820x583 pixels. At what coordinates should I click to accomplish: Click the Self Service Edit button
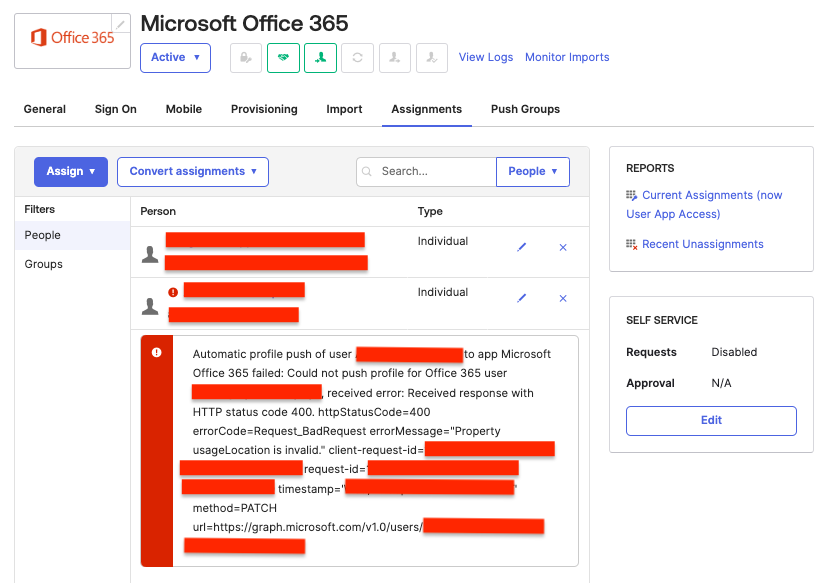(711, 420)
